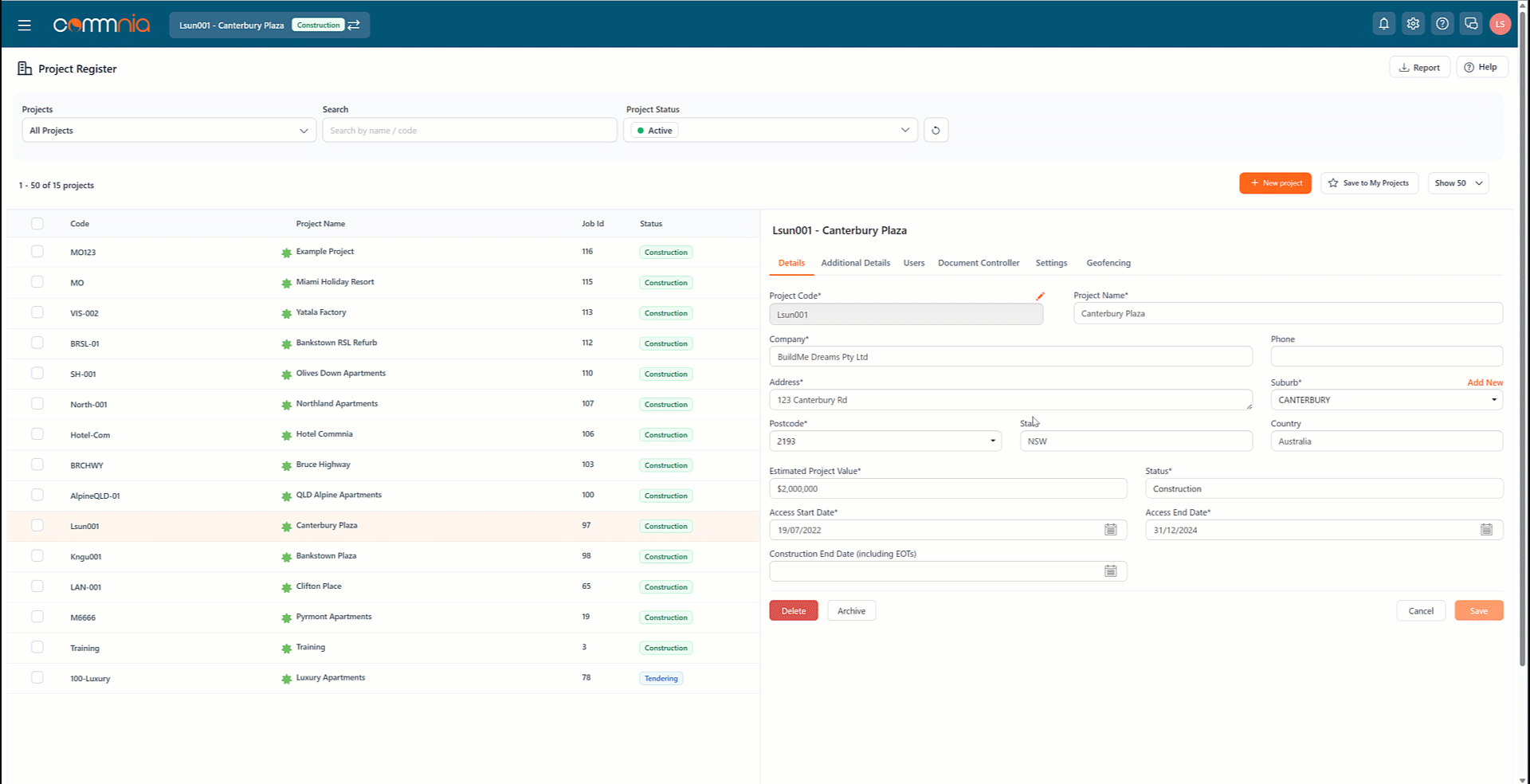Click the Phone input field

point(1387,356)
